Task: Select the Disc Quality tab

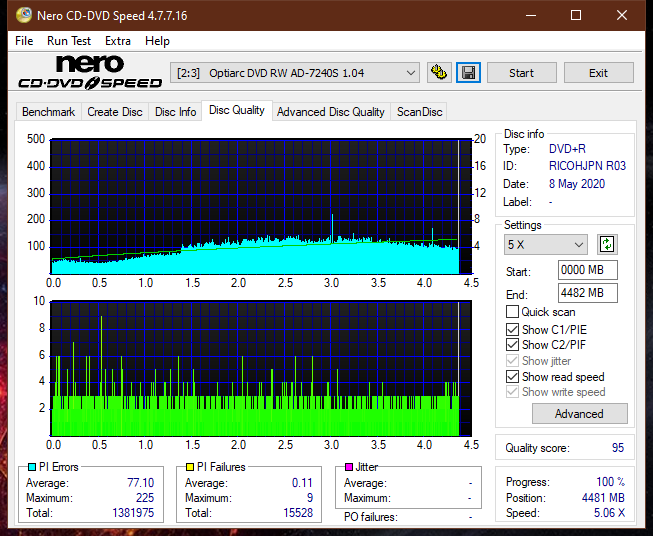Action: pyautogui.click(x=237, y=110)
